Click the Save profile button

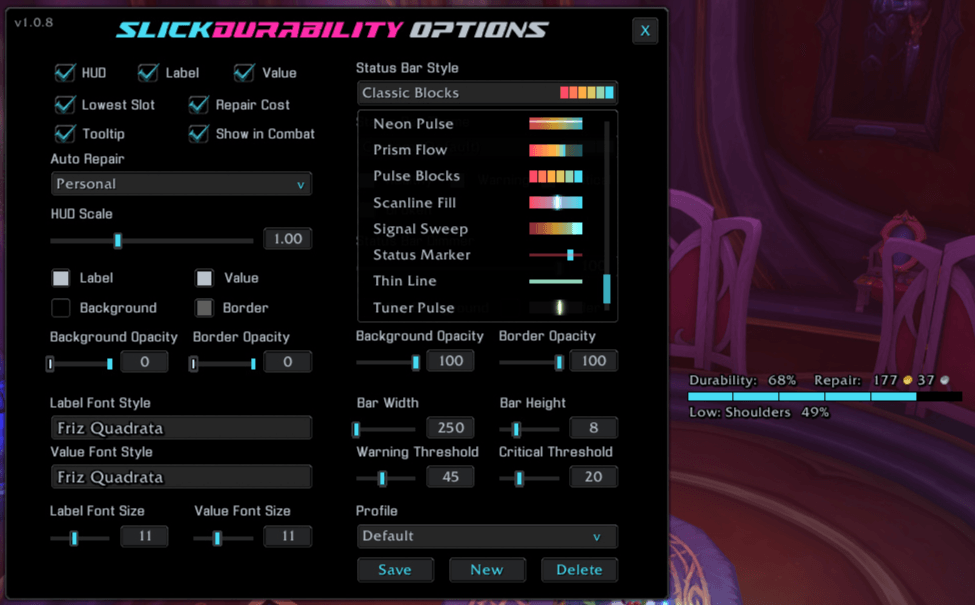click(395, 570)
